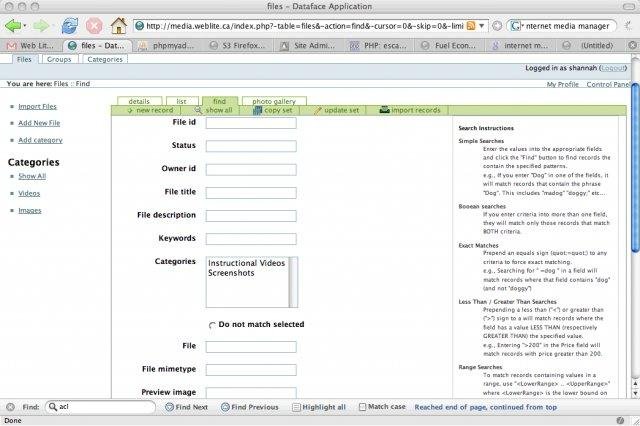
Task: Switch to the S3 Firefox... browser tab
Action: [238, 45]
